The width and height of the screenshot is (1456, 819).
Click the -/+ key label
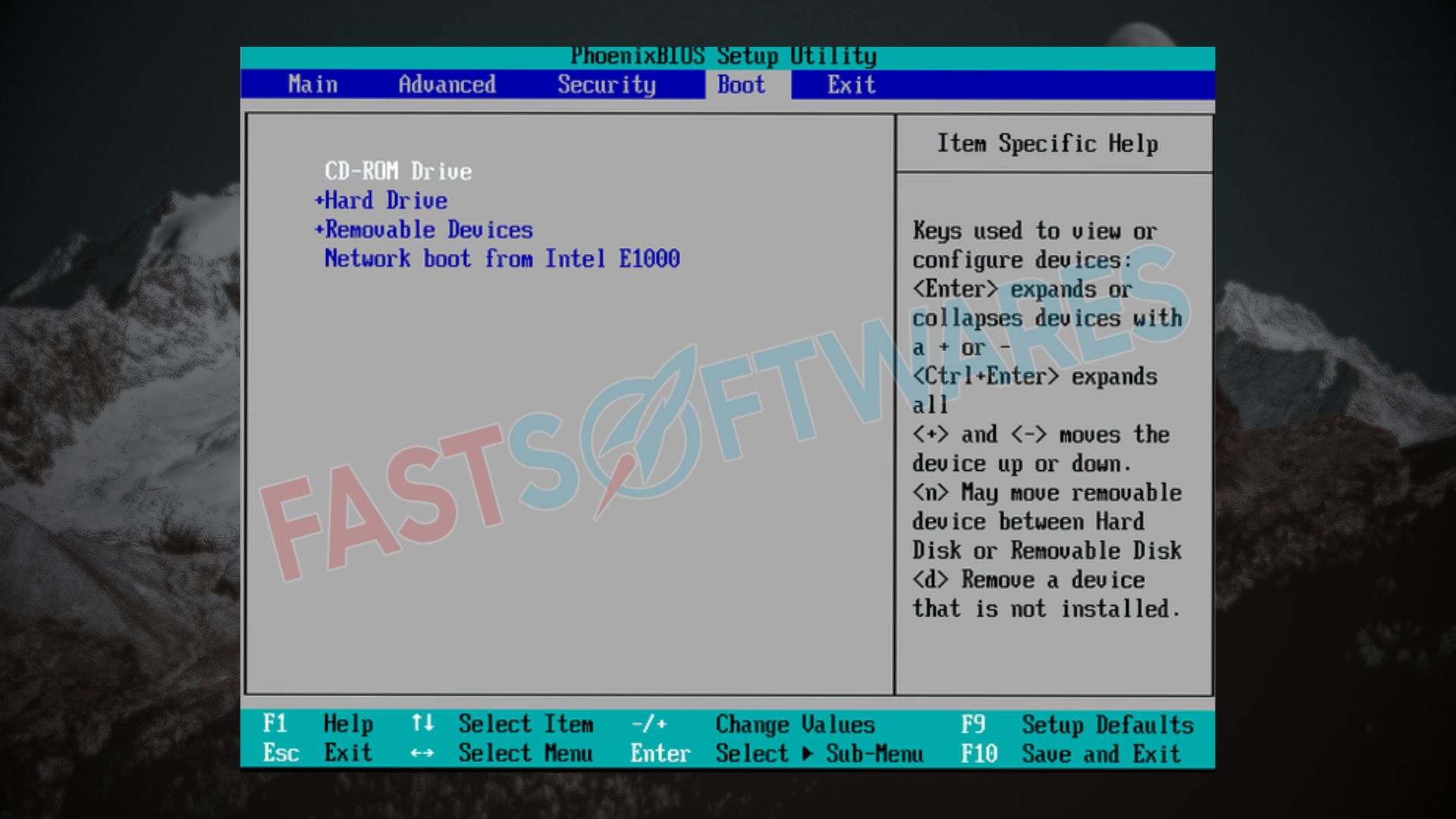[x=649, y=723]
